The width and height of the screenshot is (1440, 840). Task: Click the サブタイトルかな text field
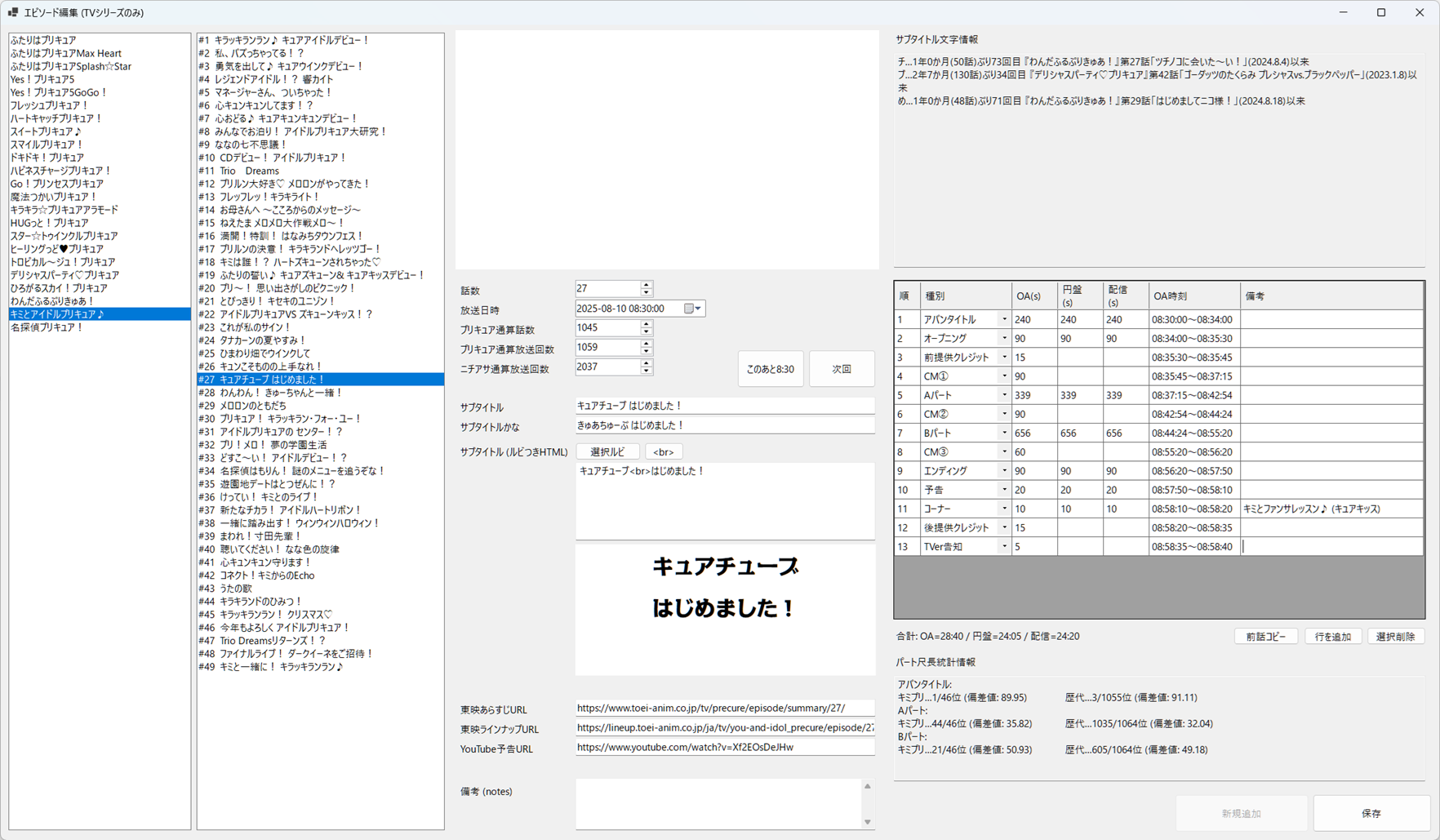click(724, 425)
